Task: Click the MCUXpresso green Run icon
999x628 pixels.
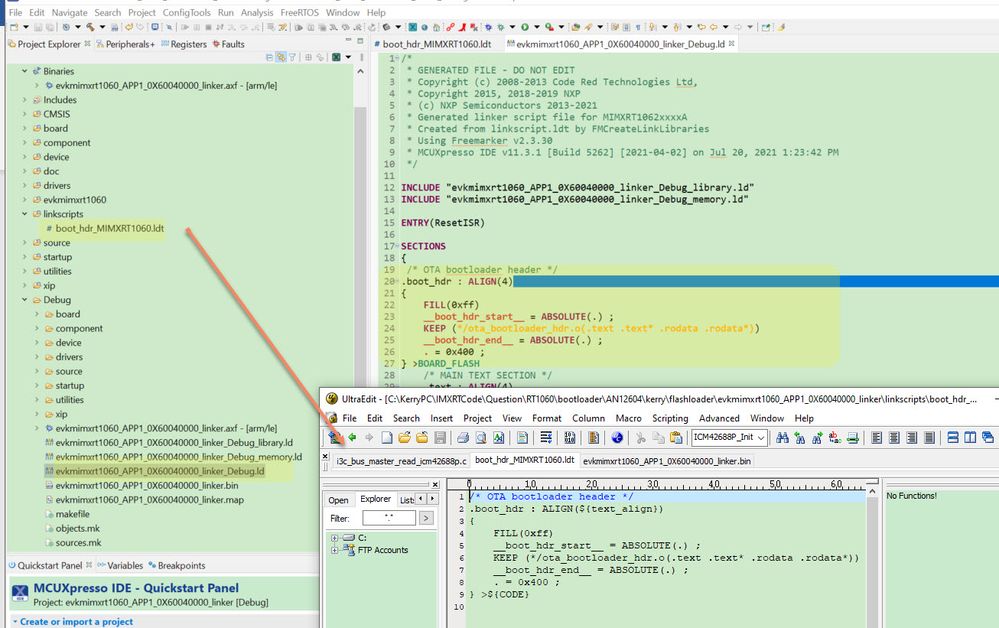Action: click(x=525, y=27)
